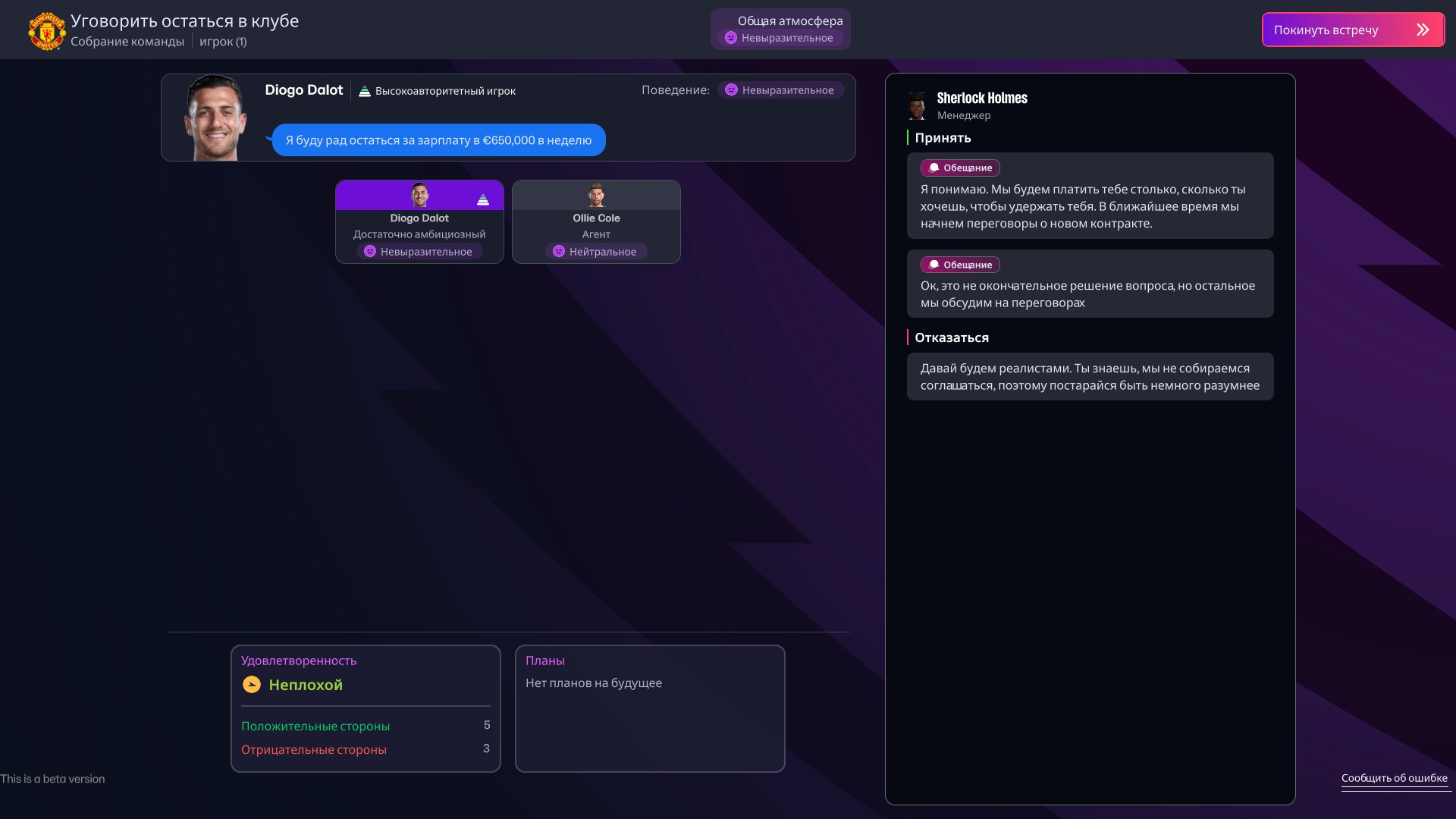Open the Планы panel
The image size is (1456, 819).
point(649,708)
